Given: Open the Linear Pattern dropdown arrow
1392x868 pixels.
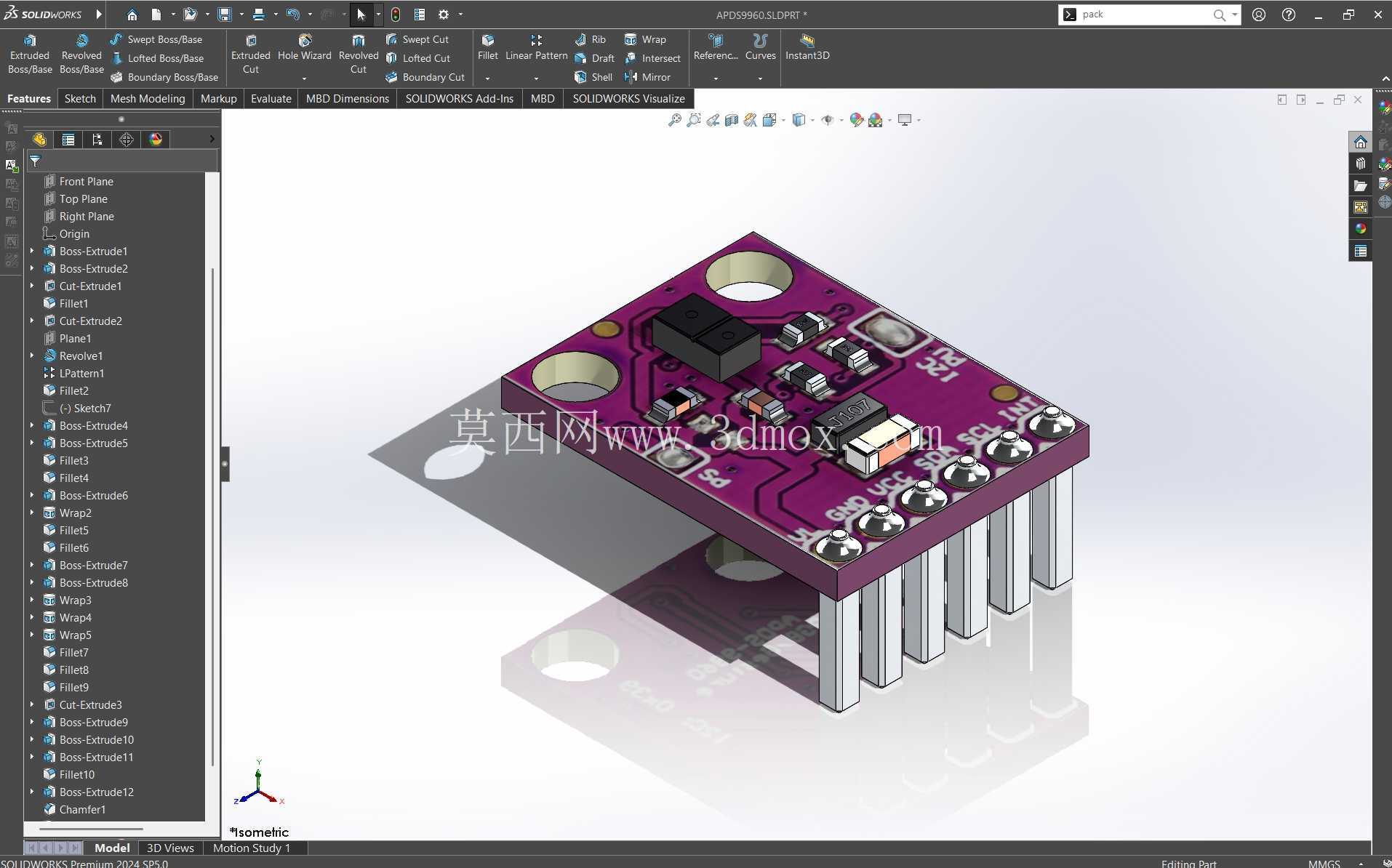Looking at the screenshot, I should pyautogui.click(x=536, y=78).
